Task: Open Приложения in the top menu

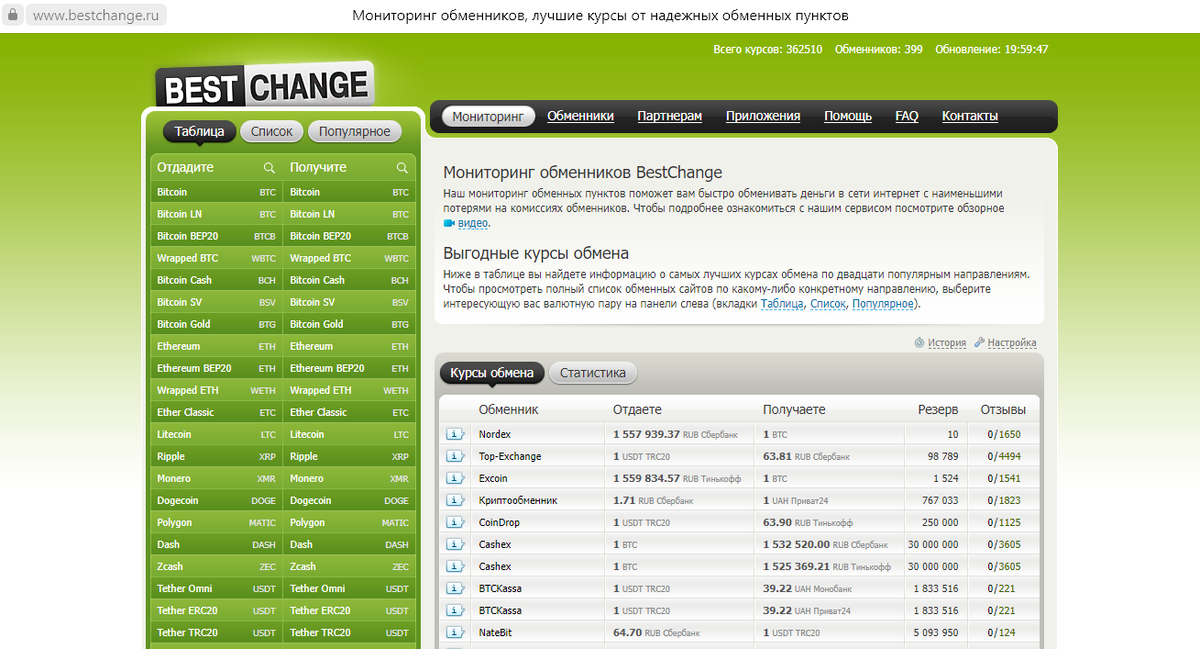Action: [763, 116]
